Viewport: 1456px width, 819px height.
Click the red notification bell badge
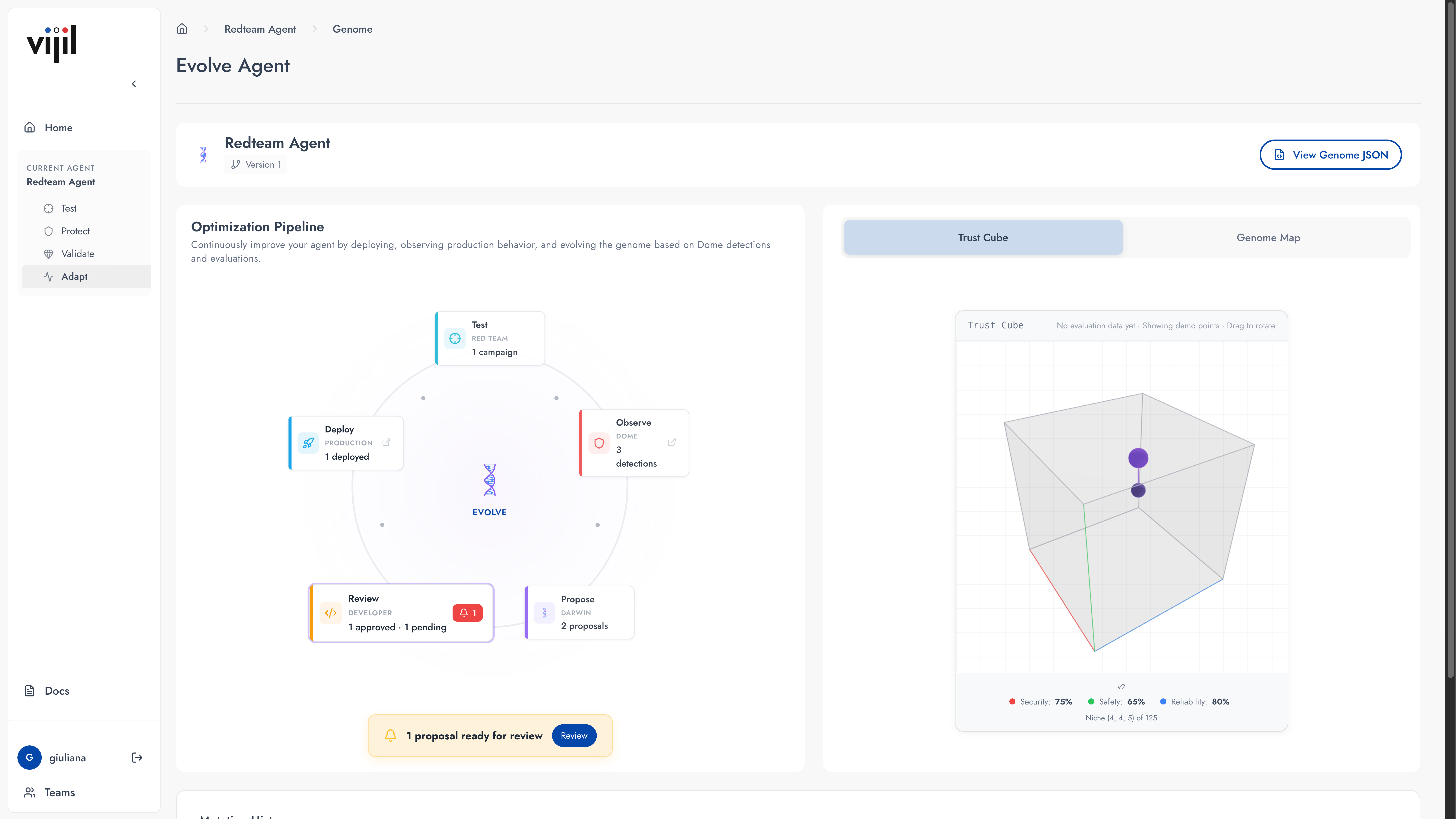point(468,613)
